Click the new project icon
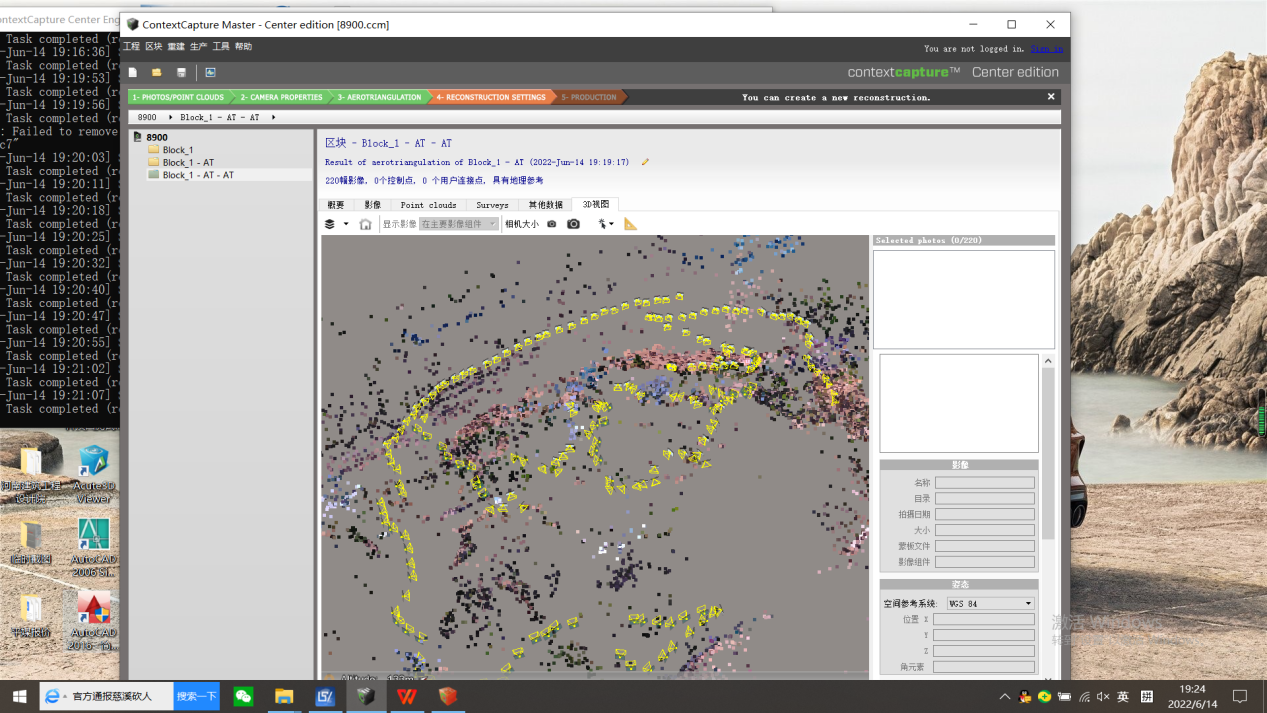This screenshot has width=1267, height=713. click(133, 73)
